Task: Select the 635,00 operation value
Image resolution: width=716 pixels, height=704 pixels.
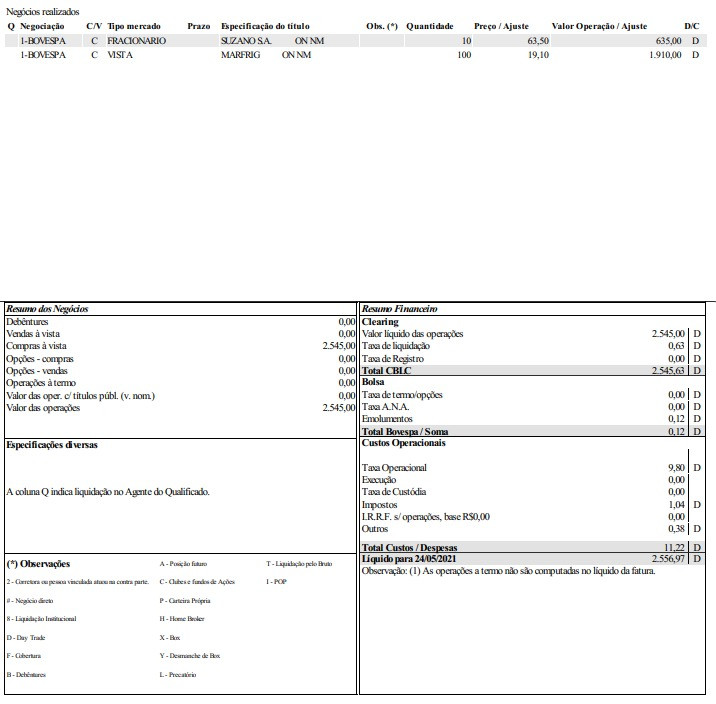Action: [x=668, y=41]
